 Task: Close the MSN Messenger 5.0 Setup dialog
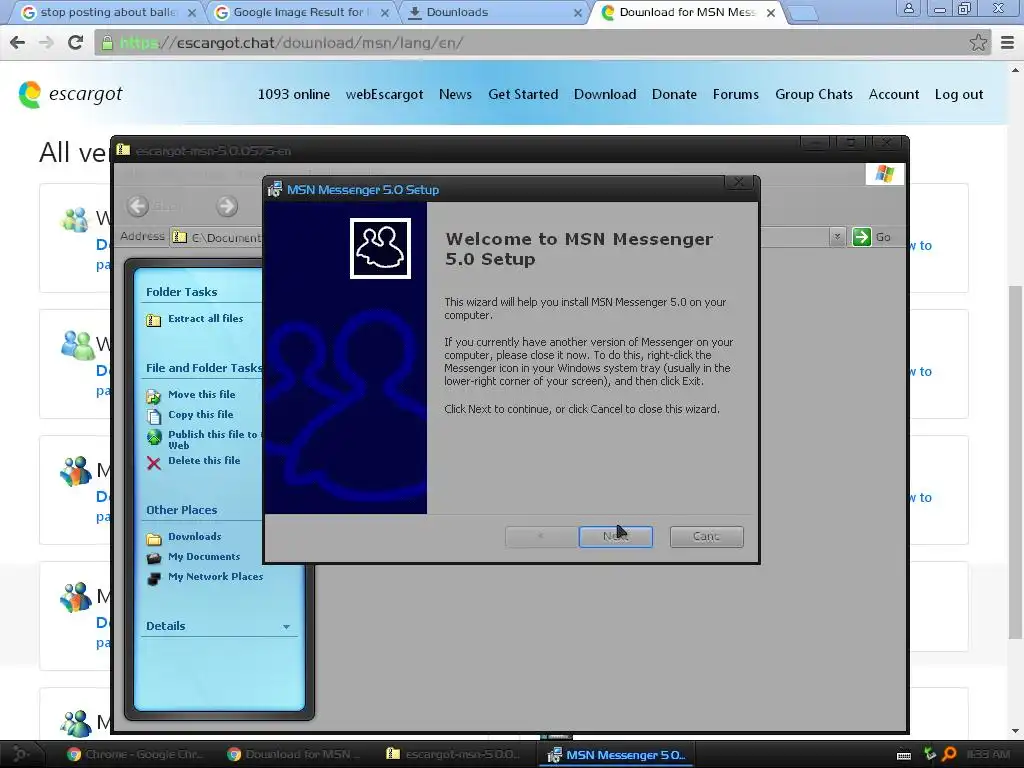739,182
